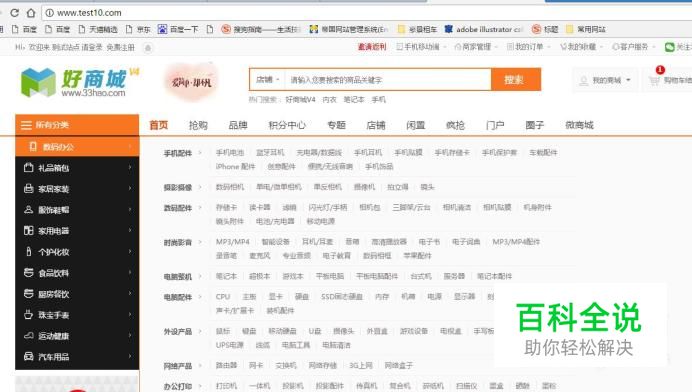Click the 路由器 category link
The width and height of the screenshot is (692, 392).
(226, 366)
